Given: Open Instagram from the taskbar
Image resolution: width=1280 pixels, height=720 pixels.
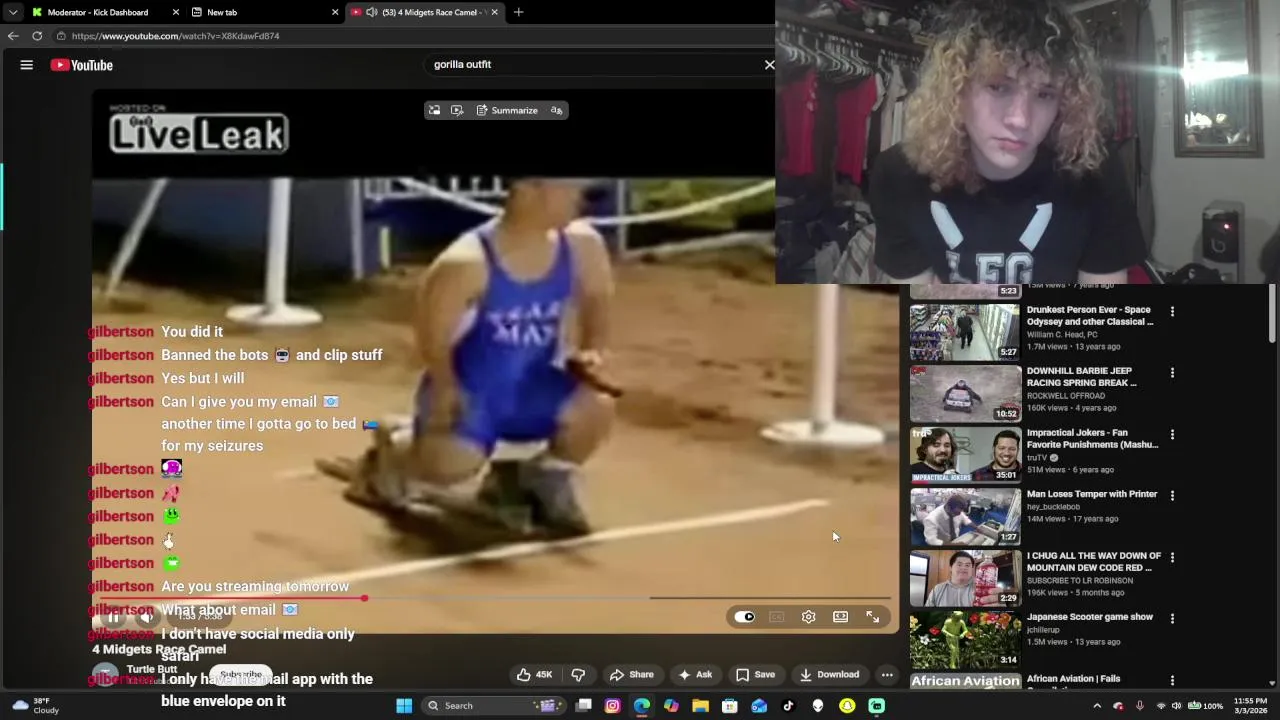Looking at the screenshot, I should 613,706.
